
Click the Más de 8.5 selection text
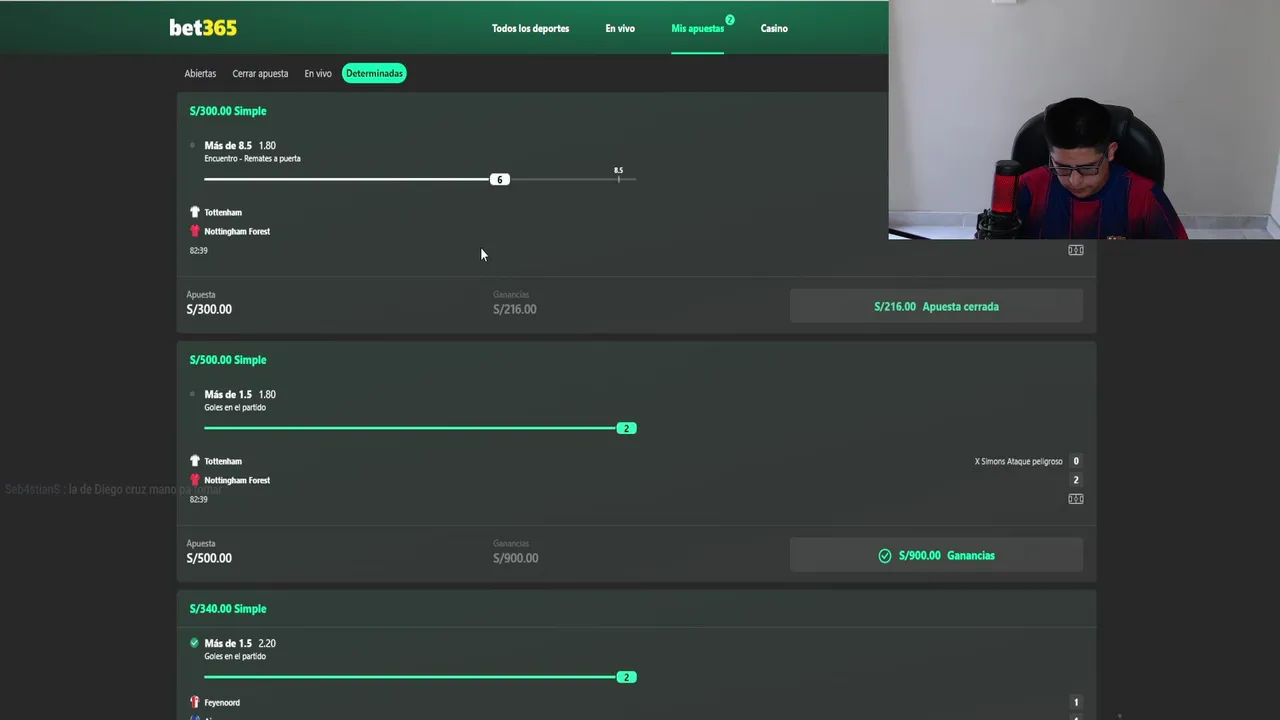coord(228,146)
